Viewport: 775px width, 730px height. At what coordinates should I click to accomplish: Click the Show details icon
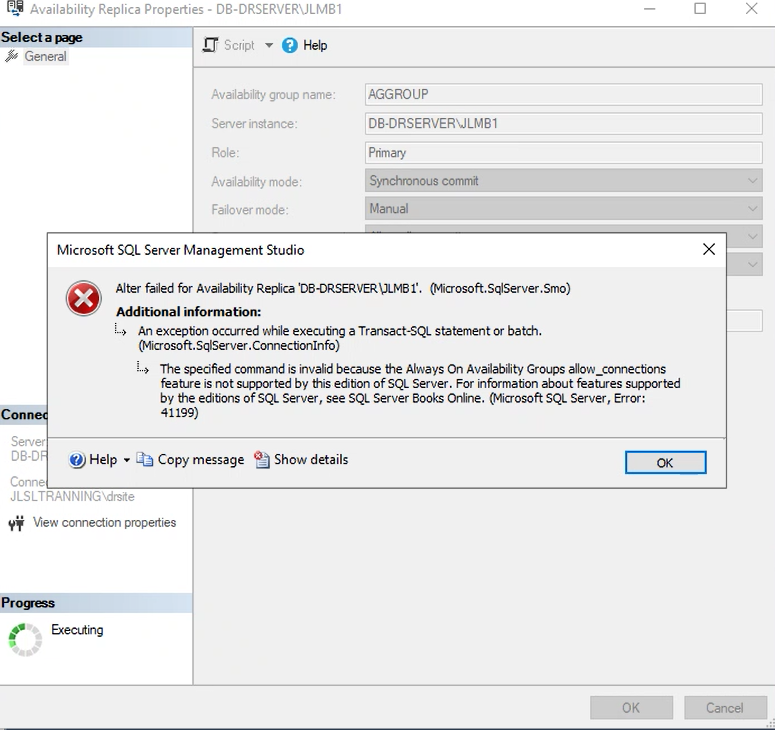point(261,460)
